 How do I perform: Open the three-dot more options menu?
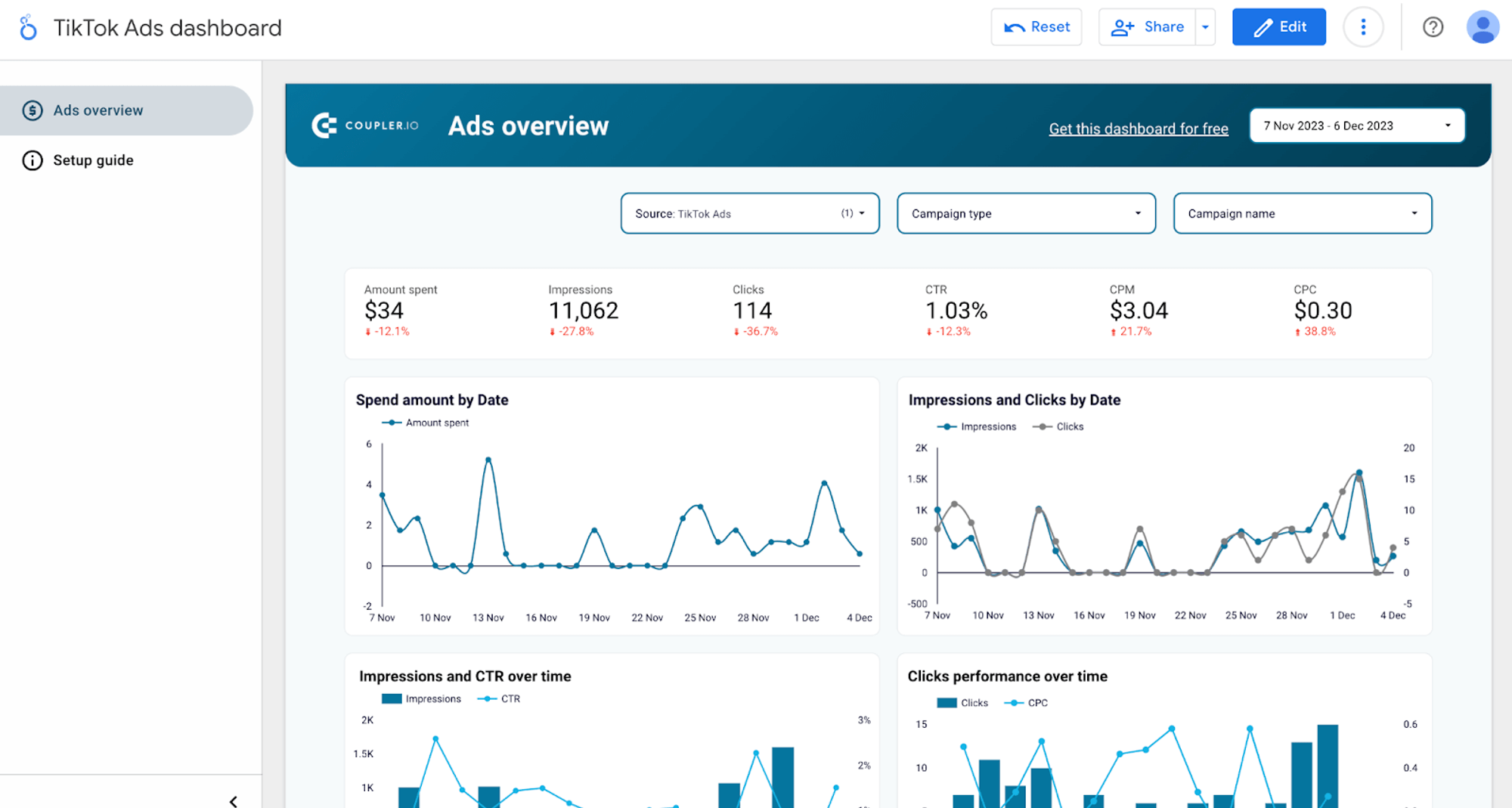coord(1363,27)
